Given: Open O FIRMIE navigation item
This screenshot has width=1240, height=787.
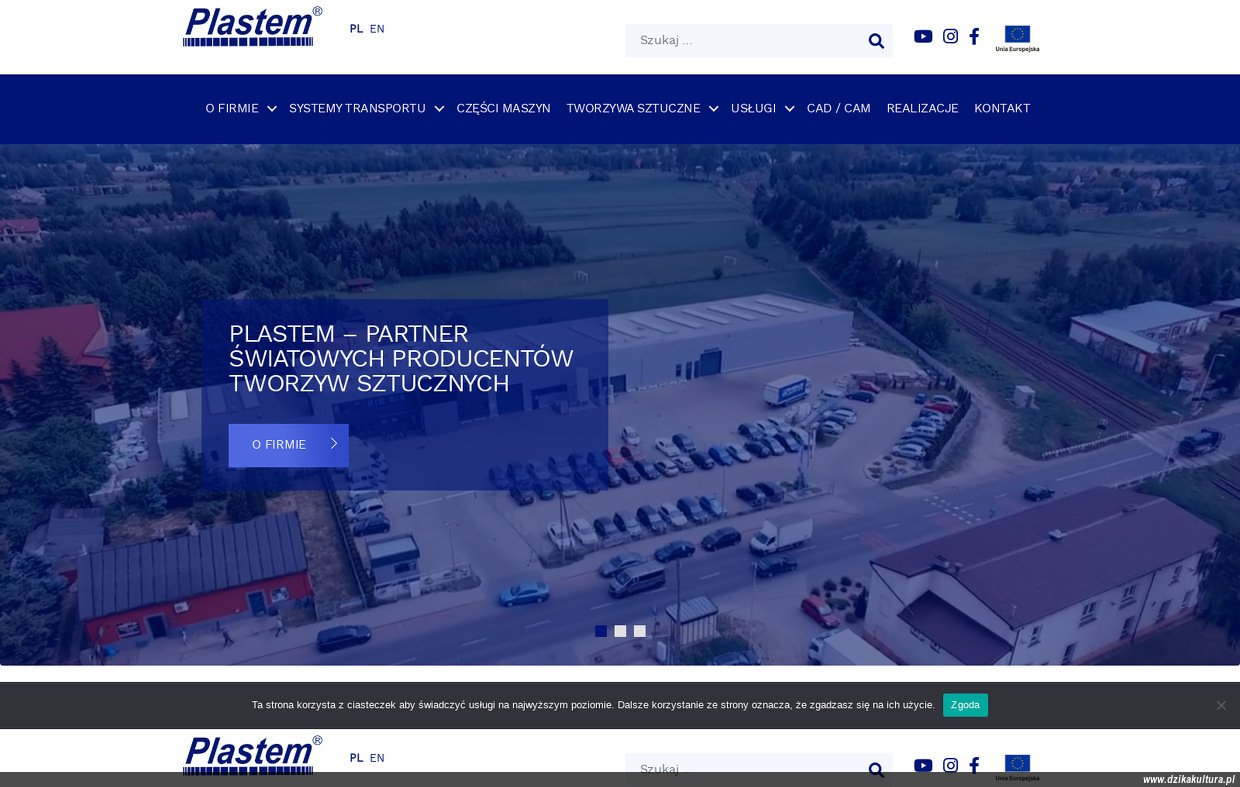Looking at the screenshot, I should point(232,108).
